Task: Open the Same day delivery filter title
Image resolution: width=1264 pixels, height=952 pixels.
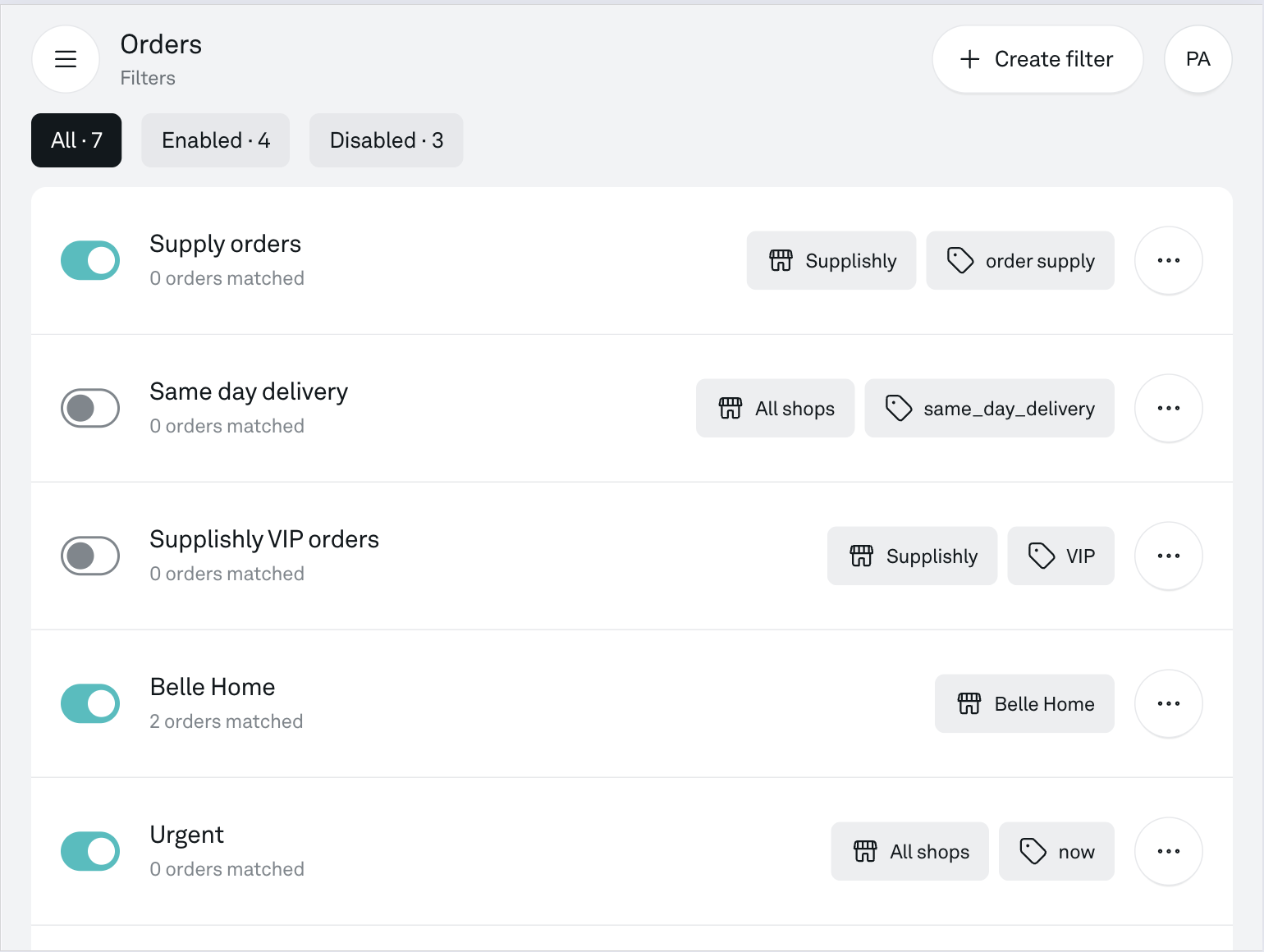Action: 249,391
